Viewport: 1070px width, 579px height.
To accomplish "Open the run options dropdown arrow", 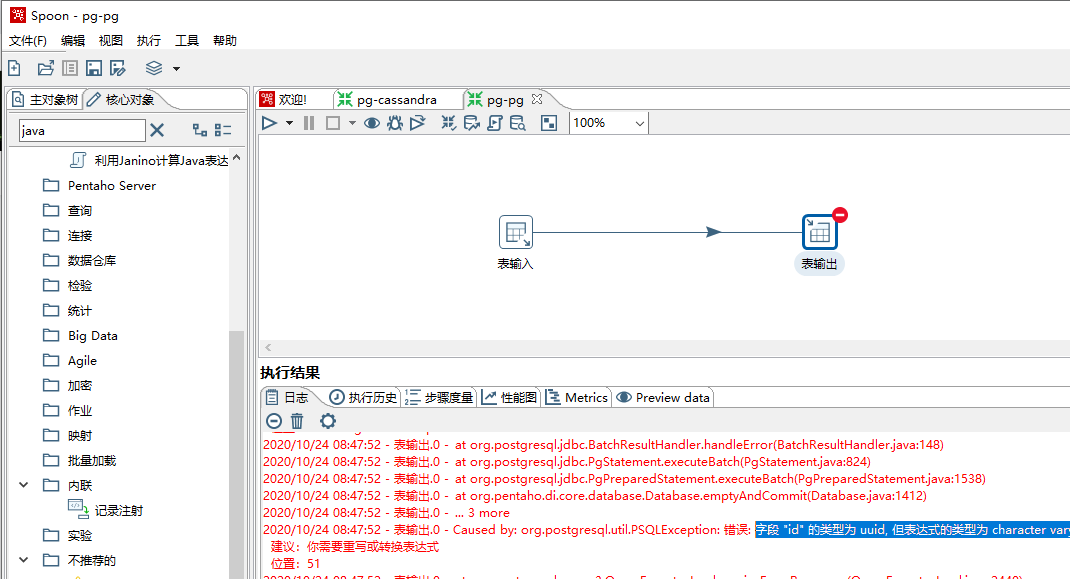I will click(x=288, y=122).
